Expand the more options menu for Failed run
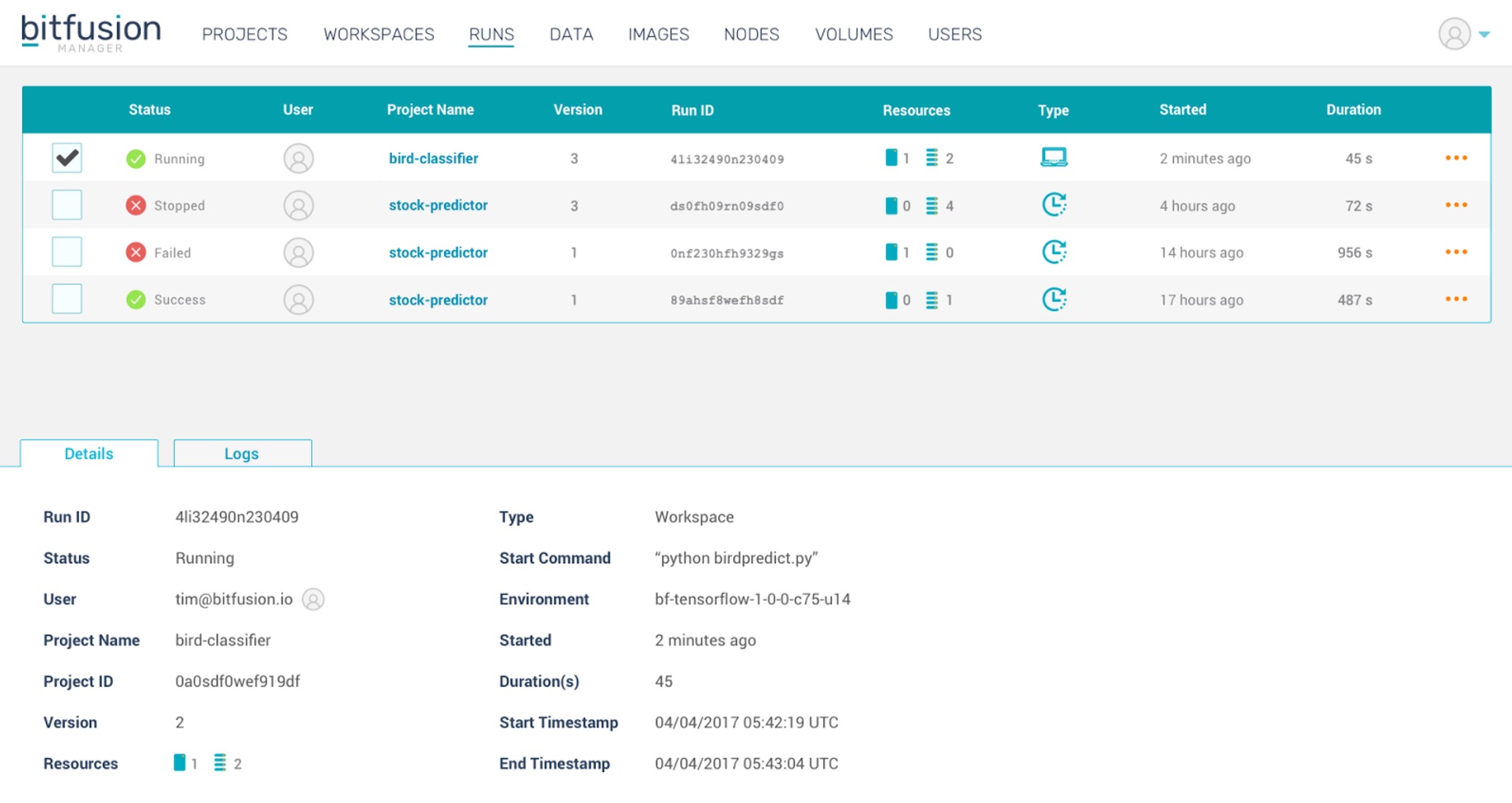The image size is (1512, 803). point(1456,252)
